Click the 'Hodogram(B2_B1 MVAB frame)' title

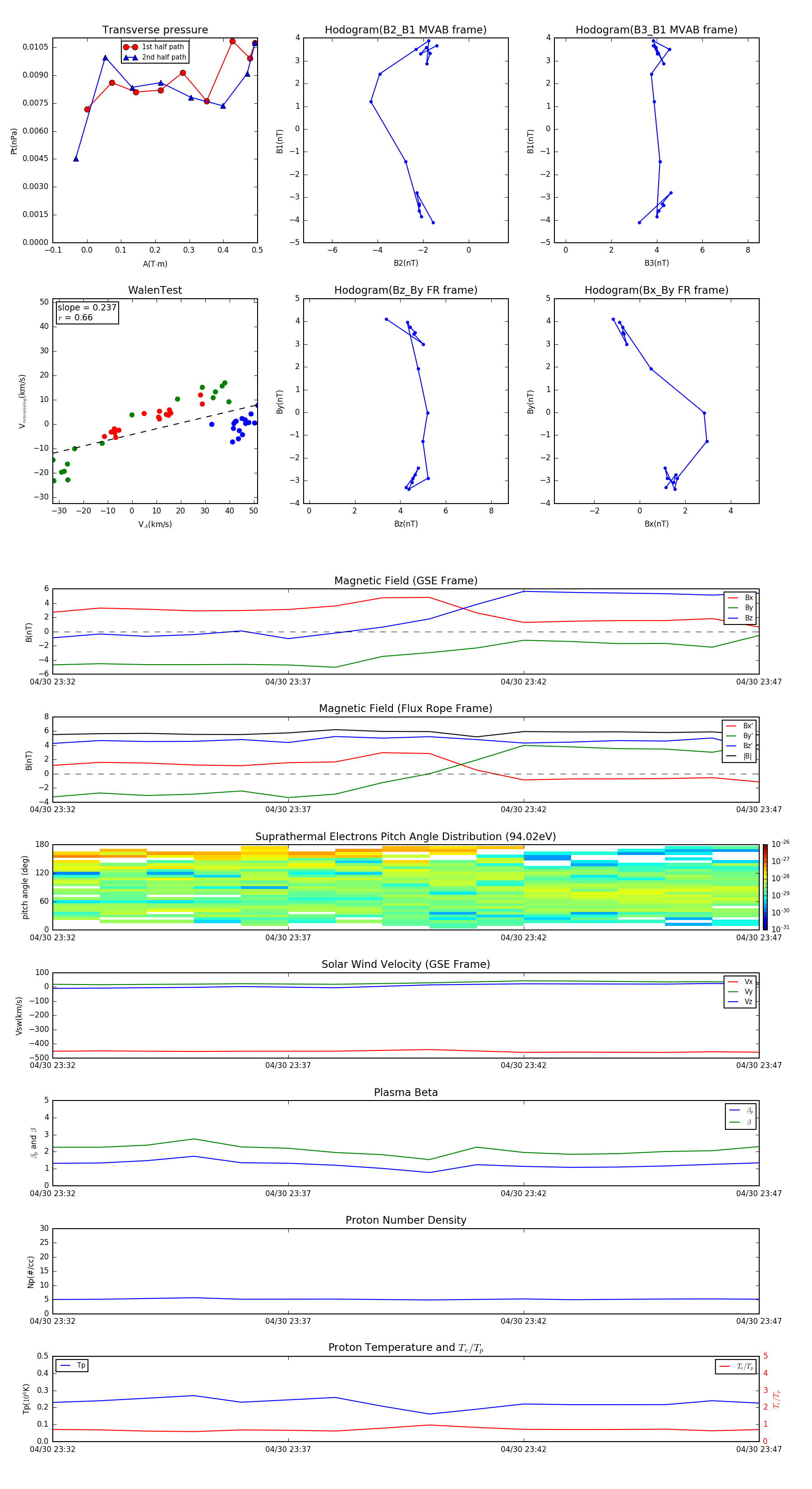406,30
